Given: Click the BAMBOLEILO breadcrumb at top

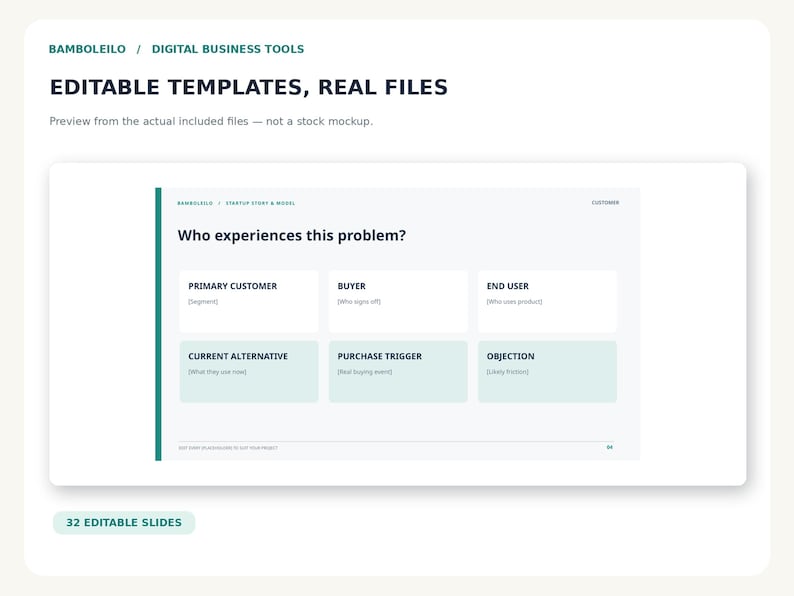Looking at the screenshot, I should [87, 49].
